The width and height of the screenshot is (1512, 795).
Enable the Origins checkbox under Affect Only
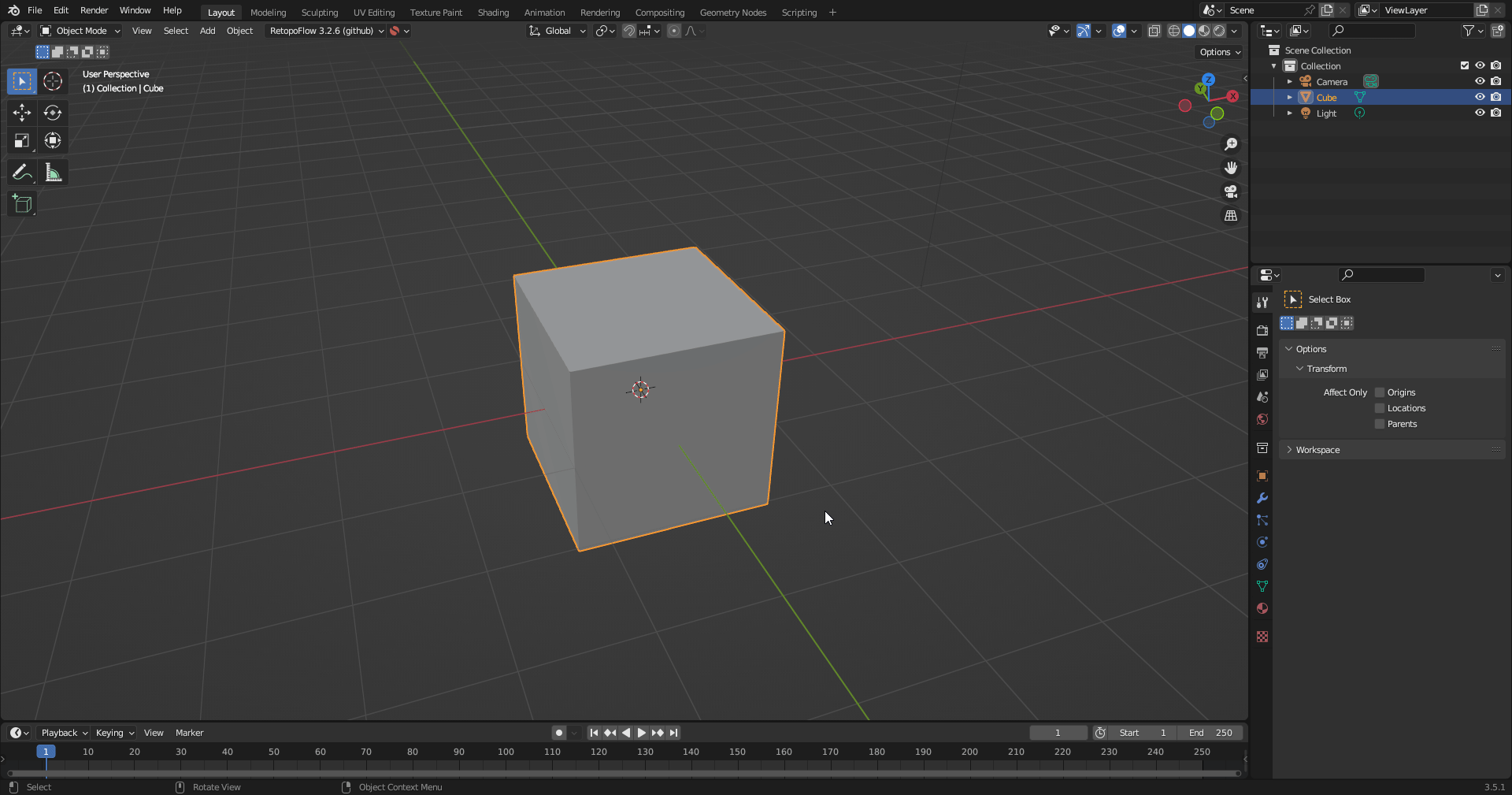coord(1378,392)
